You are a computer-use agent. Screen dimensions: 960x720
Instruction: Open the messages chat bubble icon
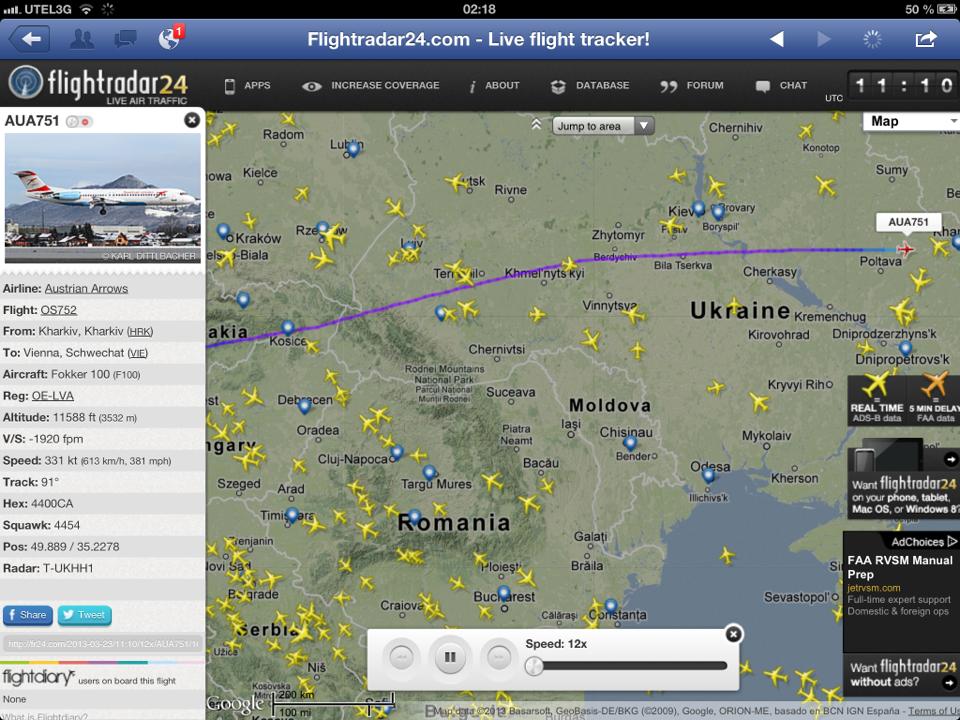[x=126, y=40]
